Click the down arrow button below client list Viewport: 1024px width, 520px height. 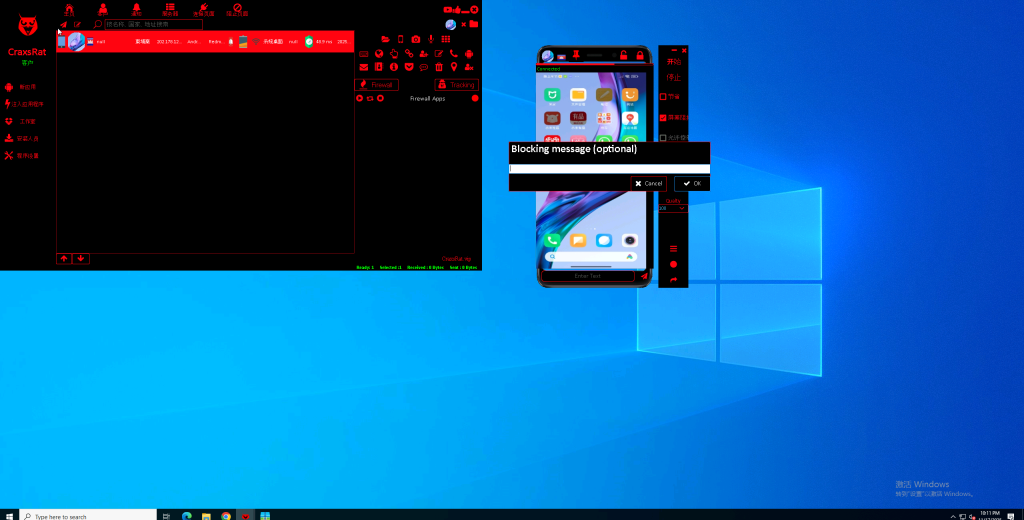pos(81,259)
